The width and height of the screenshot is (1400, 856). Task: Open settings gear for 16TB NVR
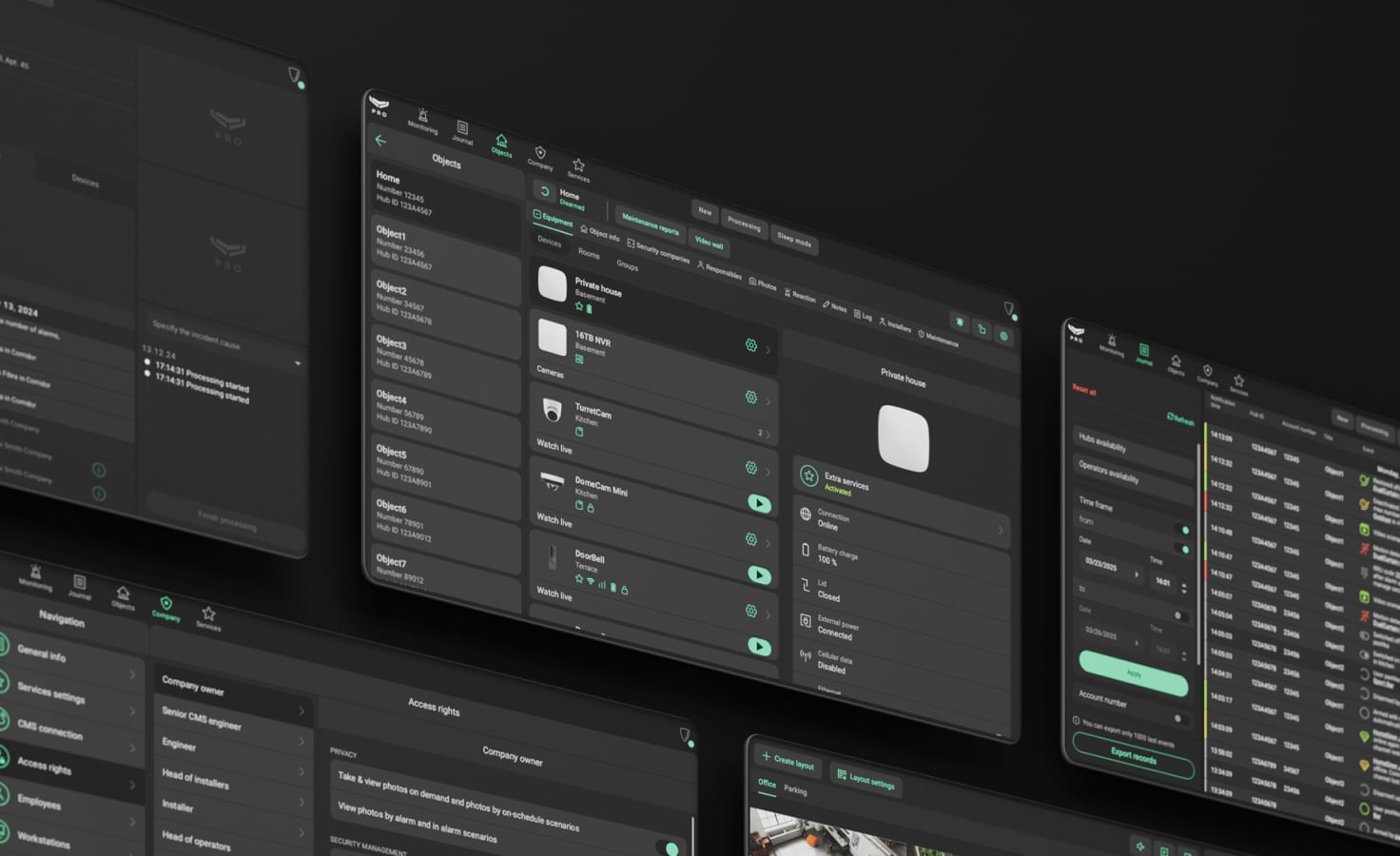pyautogui.click(x=750, y=345)
